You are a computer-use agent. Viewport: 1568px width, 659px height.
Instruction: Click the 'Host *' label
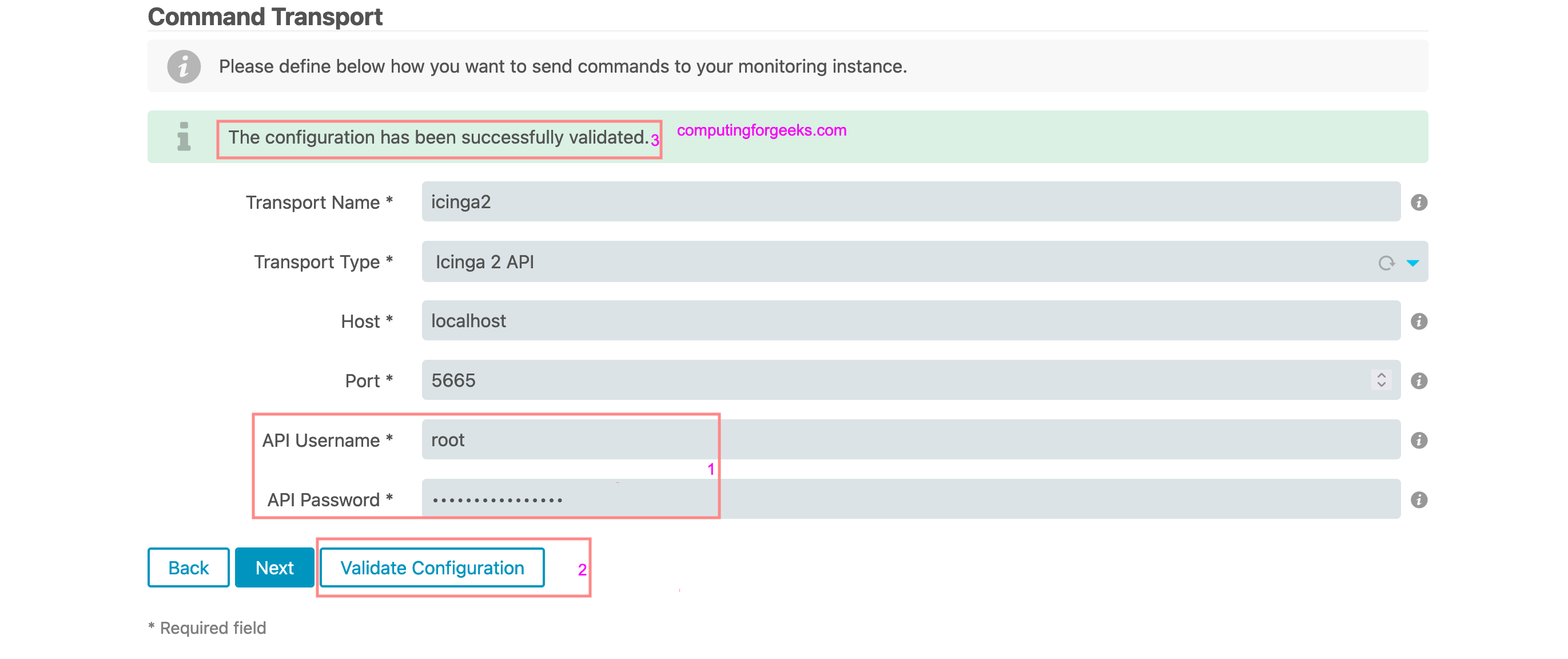[367, 321]
